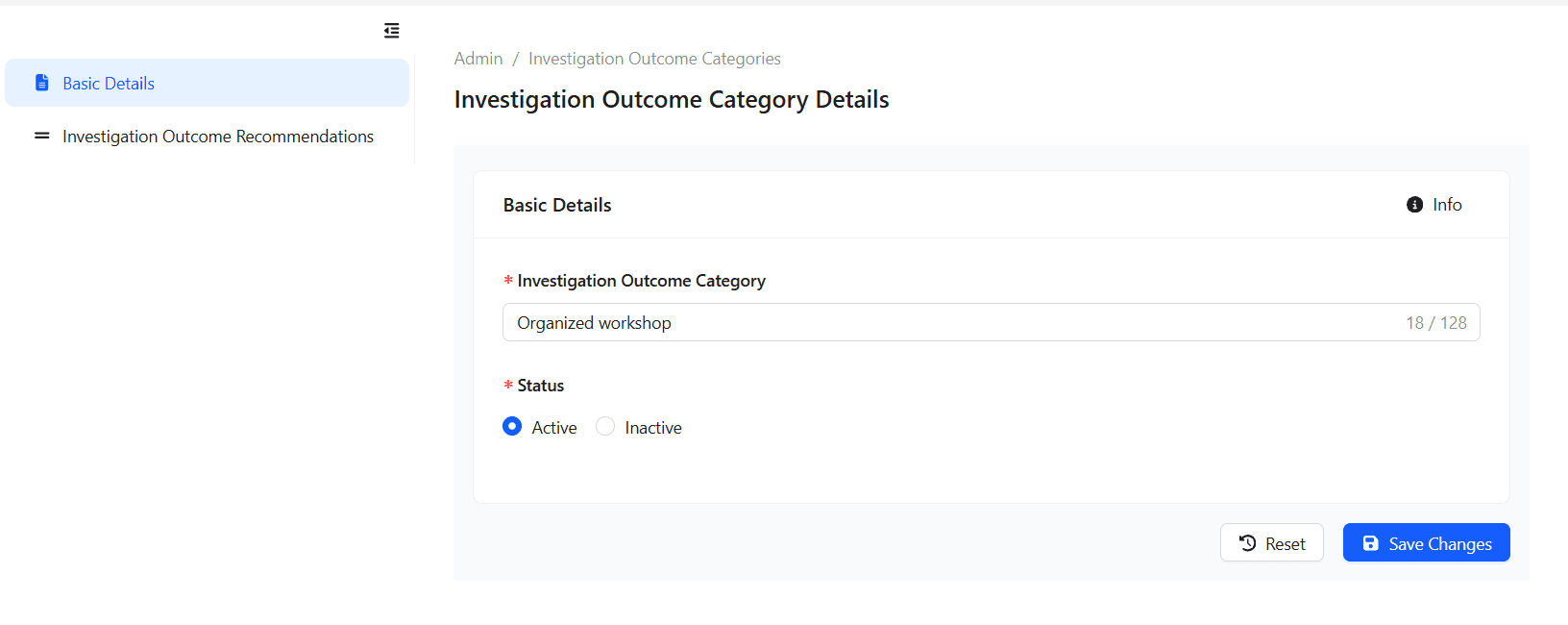1568x625 pixels.
Task: Click the Investigation Outcome Category field label
Action: point(642,281)
